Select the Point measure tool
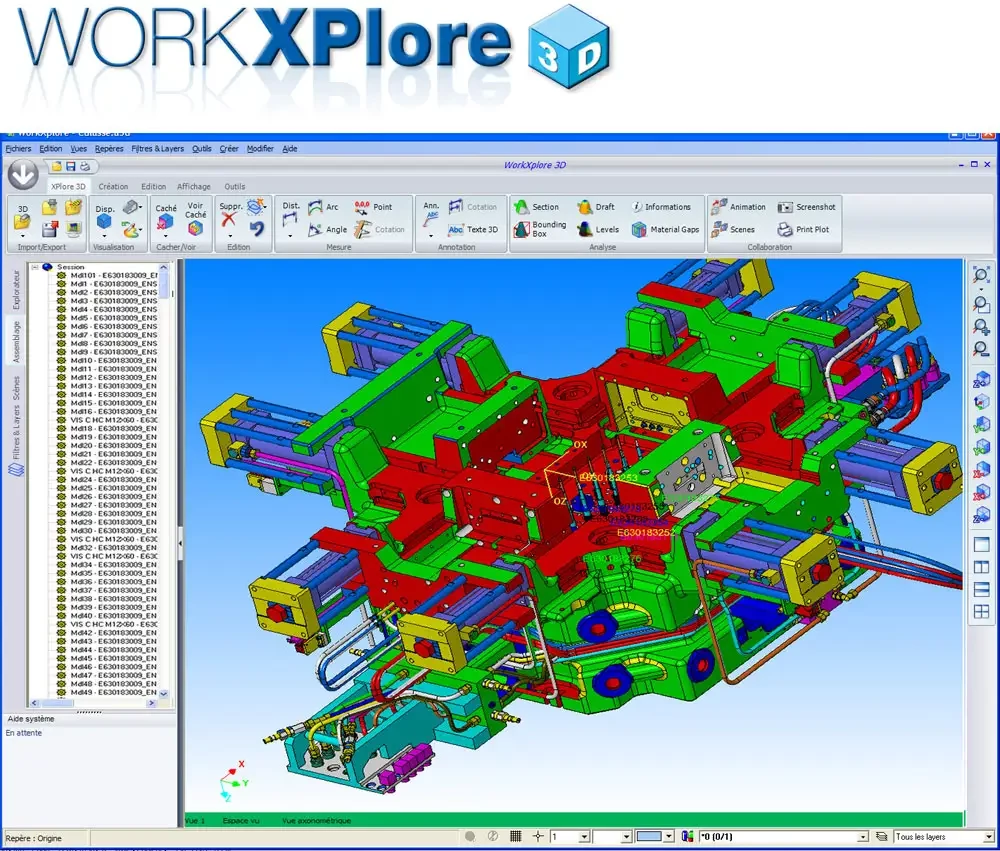This screenshot has height=851, width=1000. [x=373, y=207]
